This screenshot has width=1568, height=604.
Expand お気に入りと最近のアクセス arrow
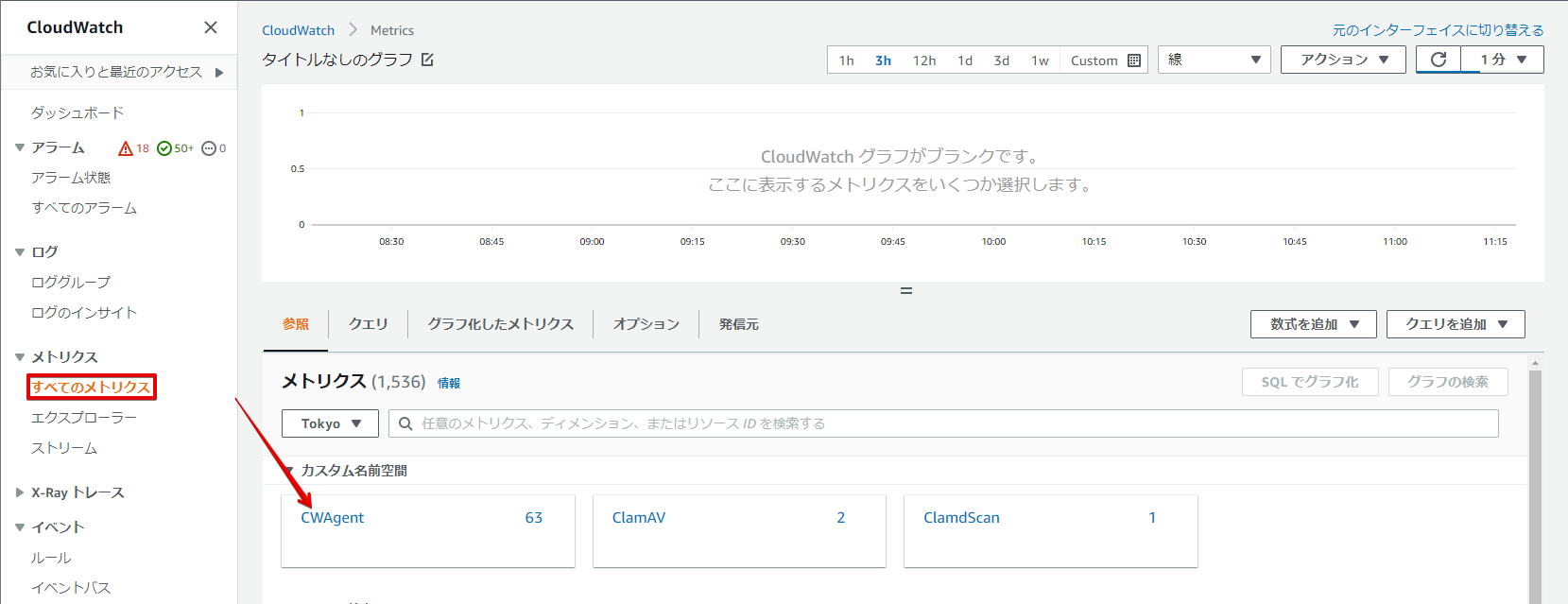[219, 73]
